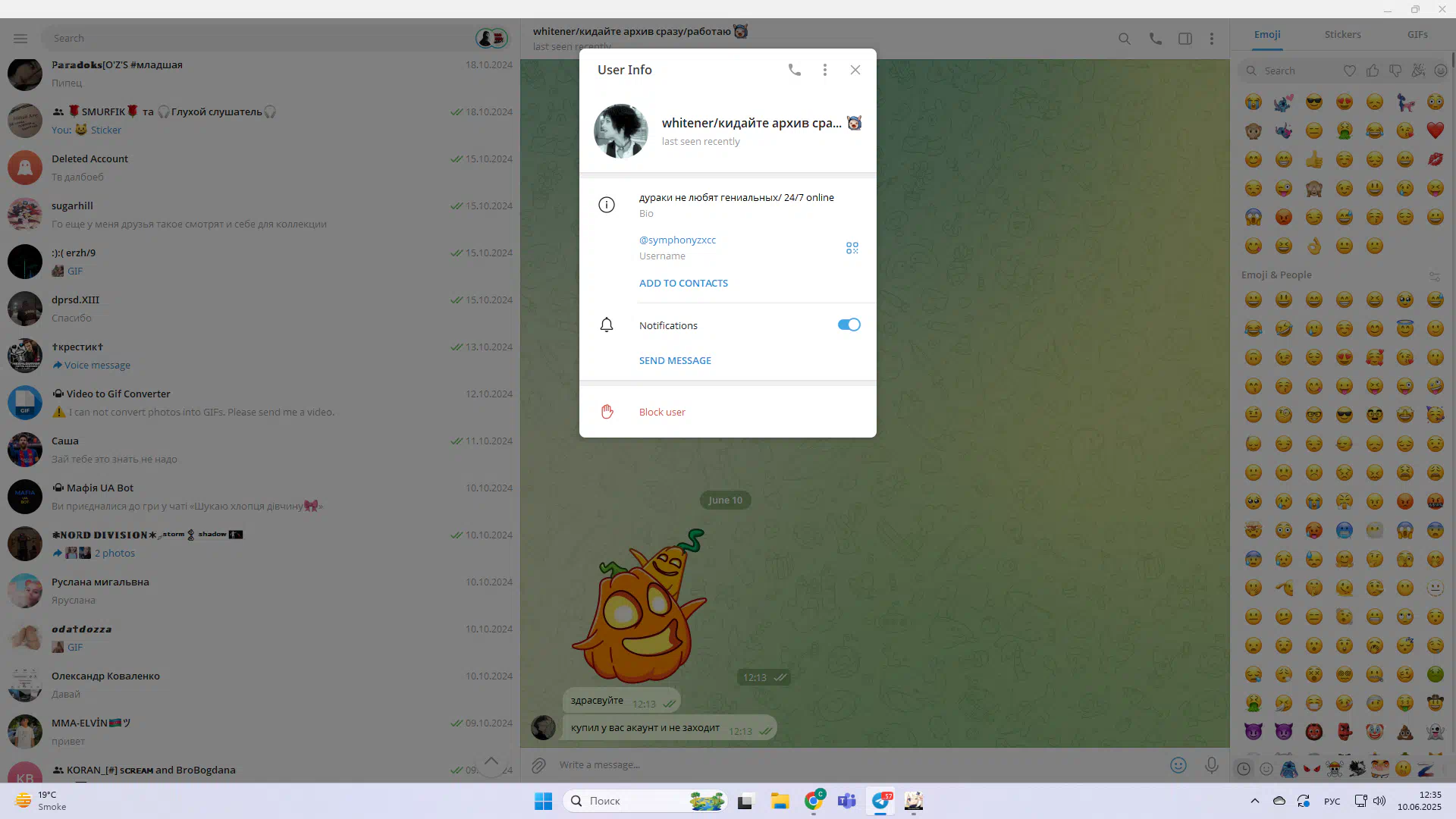The image size is (1456, 819).
Task: Select party popper category filter
Action: (1418, 71)
